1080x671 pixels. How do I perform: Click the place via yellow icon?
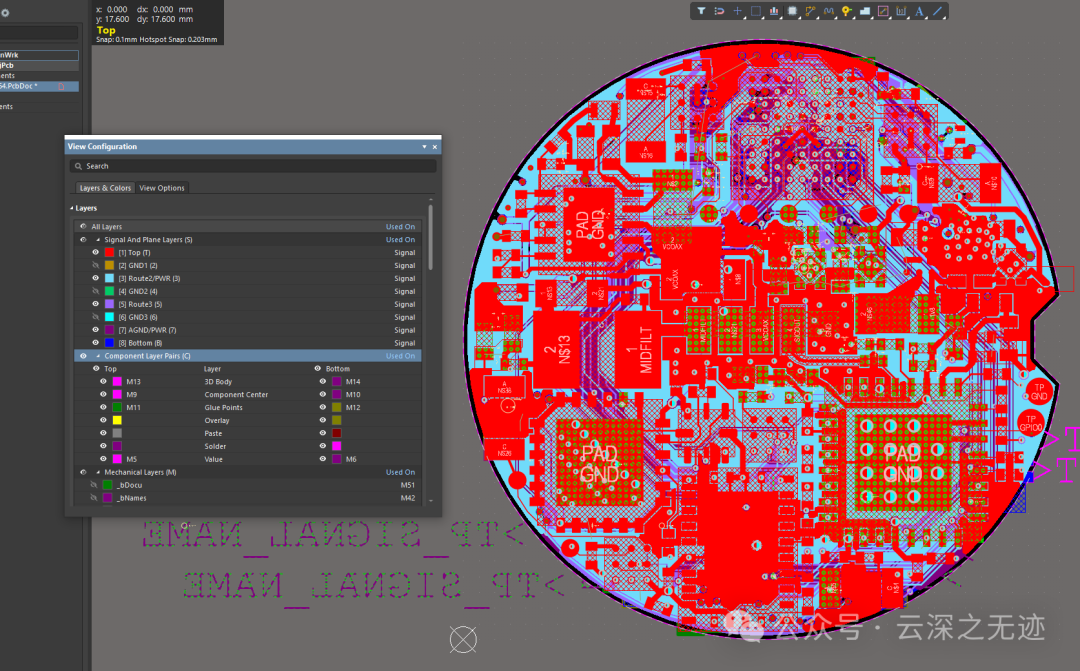click(x=847, y=11)
